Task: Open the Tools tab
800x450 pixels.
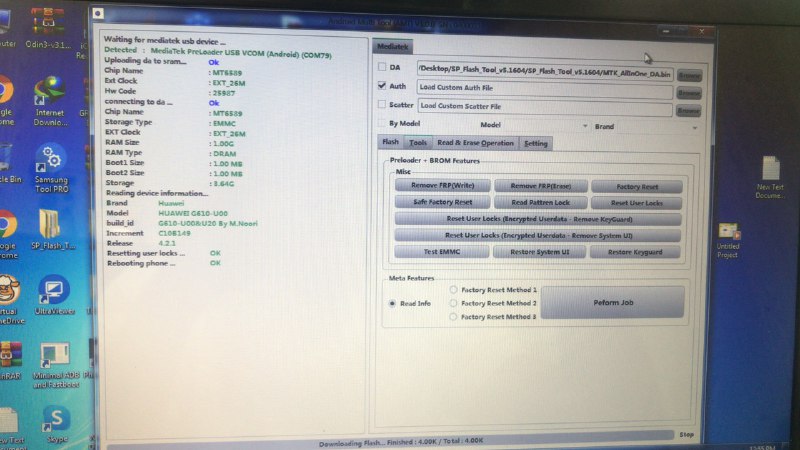Action: click(x=417, y=143)
